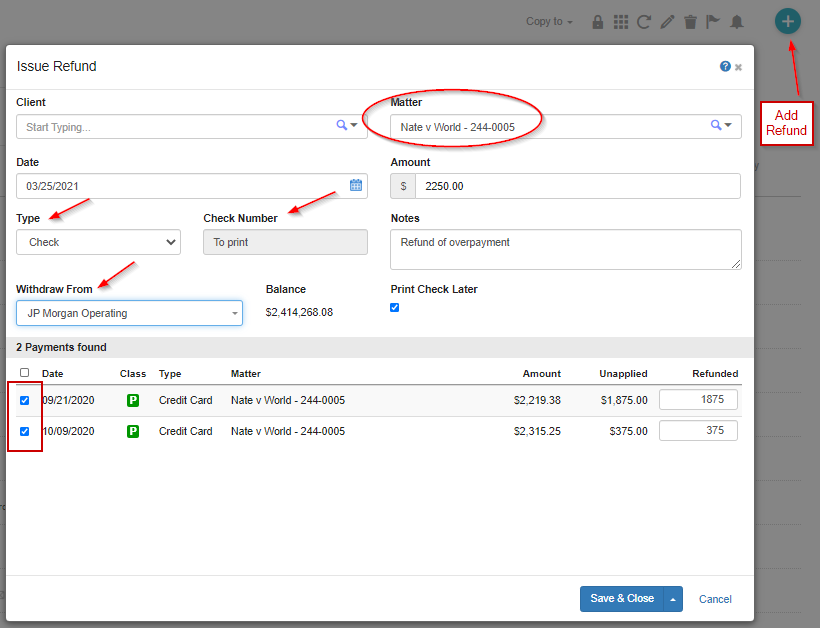Enable the Print Check Later checkbox
820x628 pixels.
tap(394, 307)
